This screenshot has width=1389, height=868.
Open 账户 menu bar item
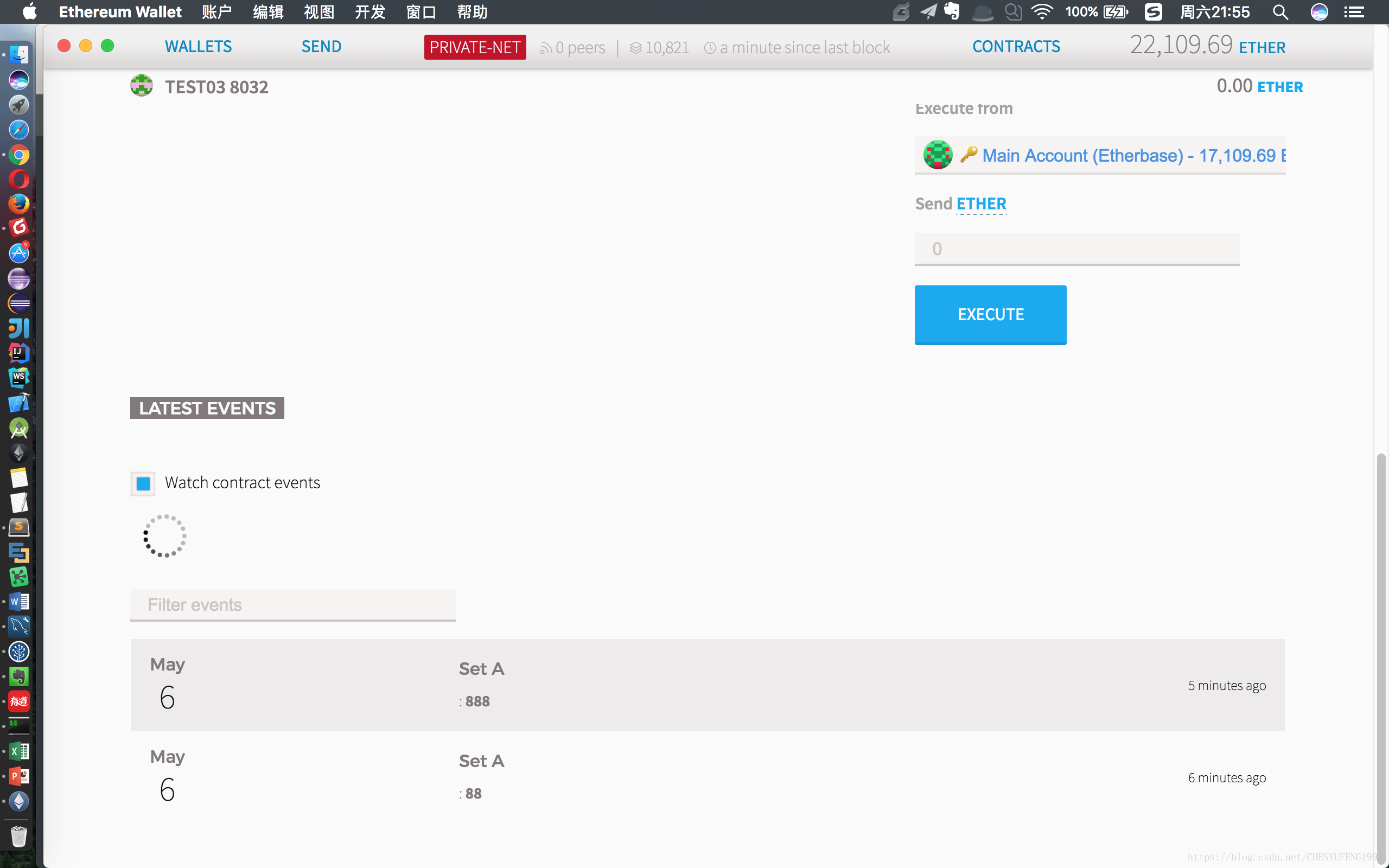tap(215, 12)
